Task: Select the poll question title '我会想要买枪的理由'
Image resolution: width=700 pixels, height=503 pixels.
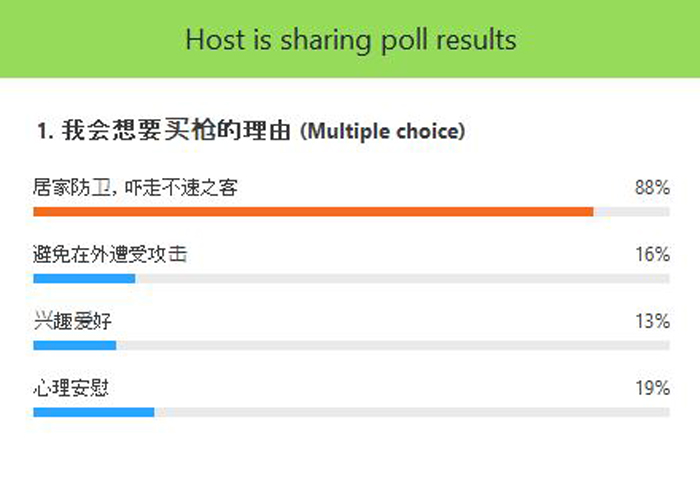Action: (176, 130)
